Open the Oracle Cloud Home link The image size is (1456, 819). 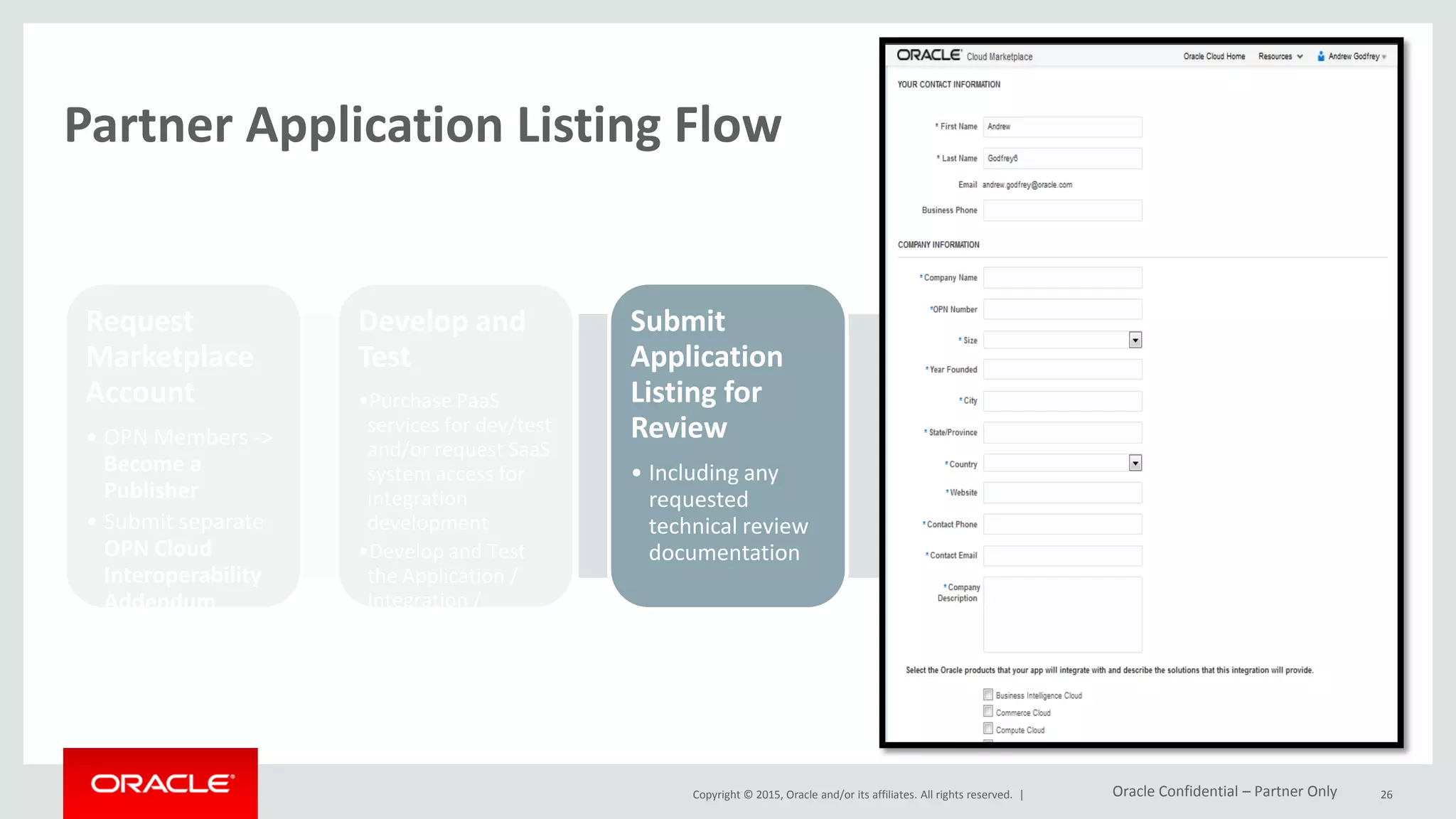[1214, 56]
